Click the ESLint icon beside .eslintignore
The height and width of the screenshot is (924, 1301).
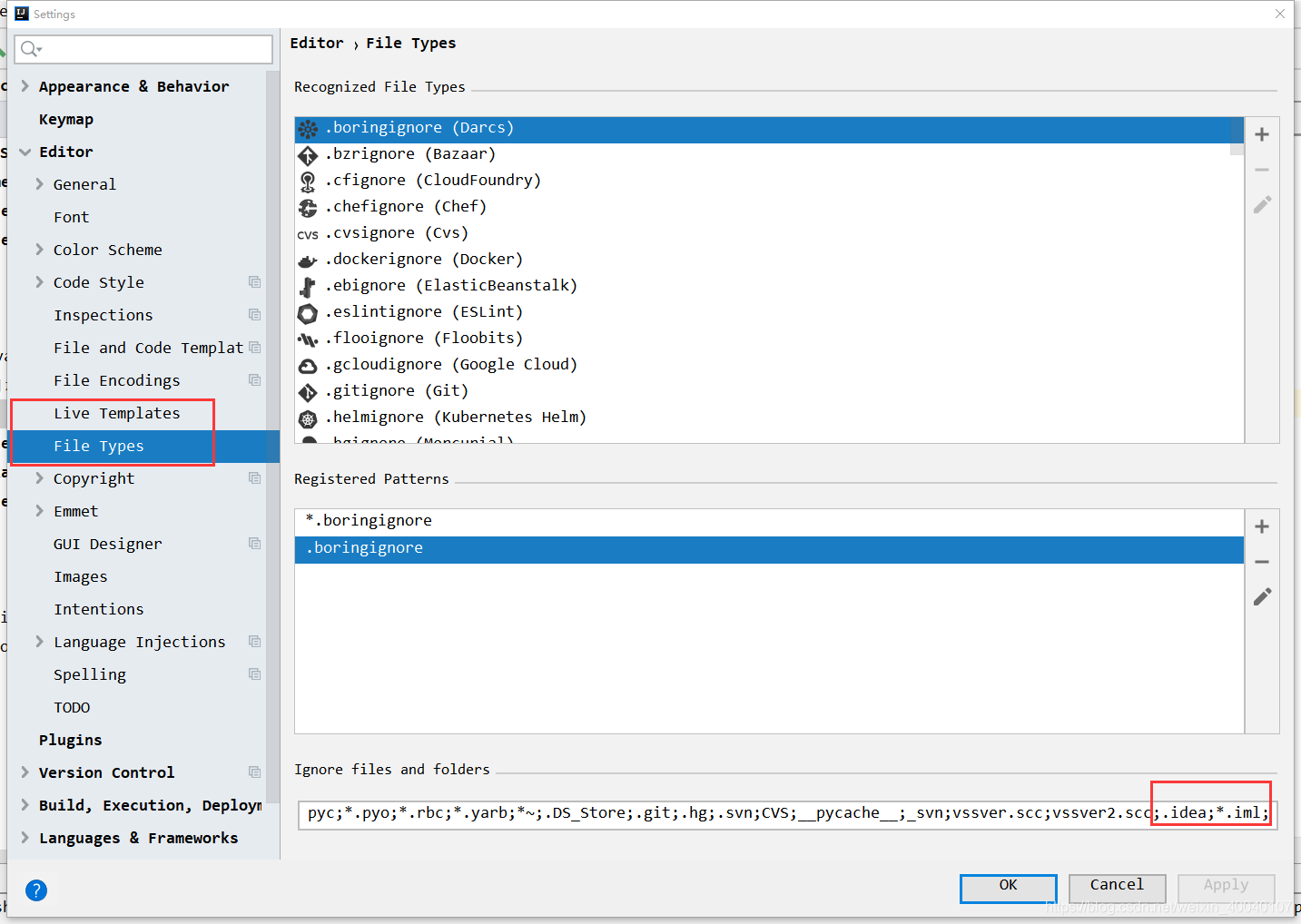click(x=308, y=313)
